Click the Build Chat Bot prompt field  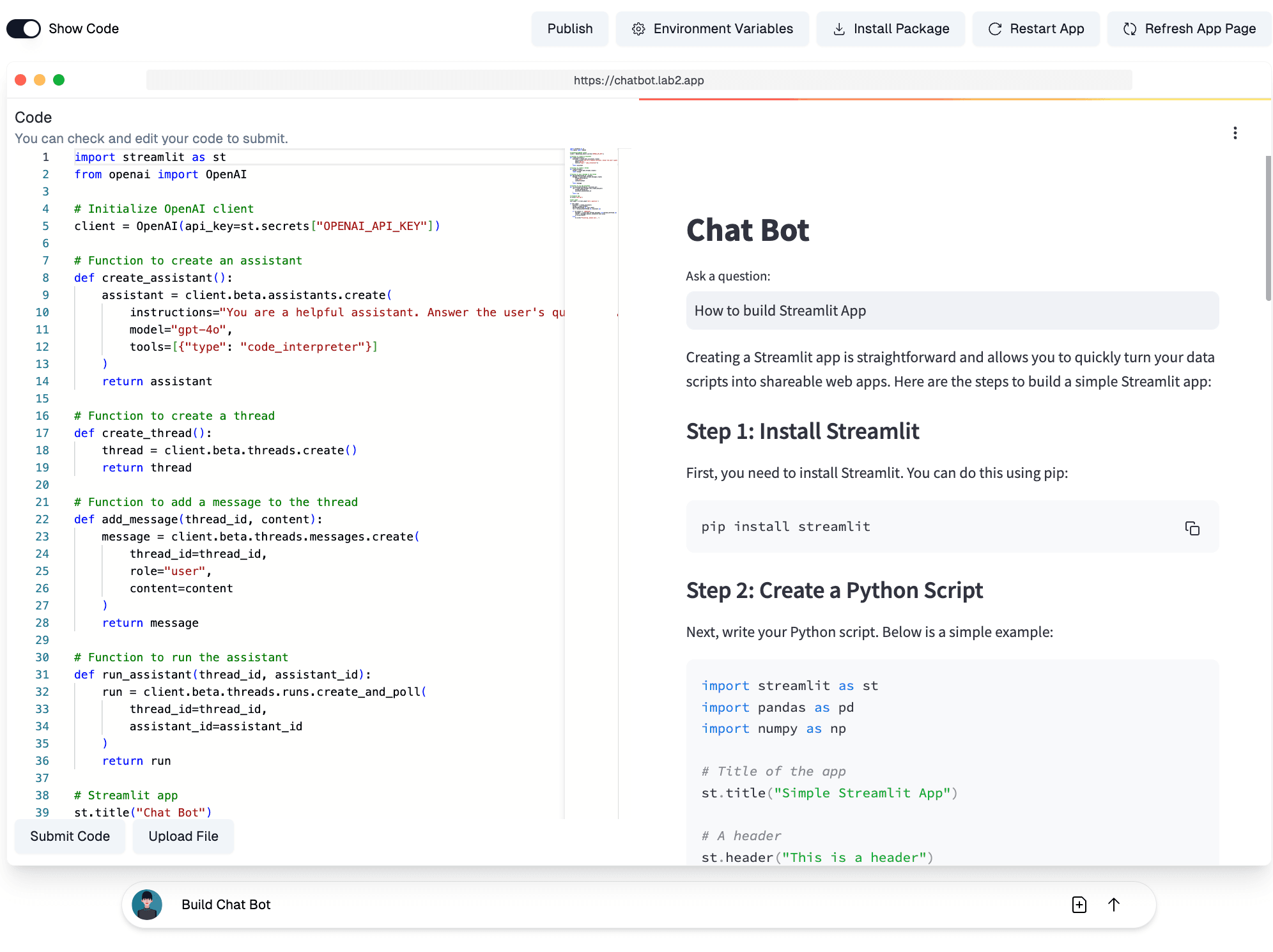point(613,905)
